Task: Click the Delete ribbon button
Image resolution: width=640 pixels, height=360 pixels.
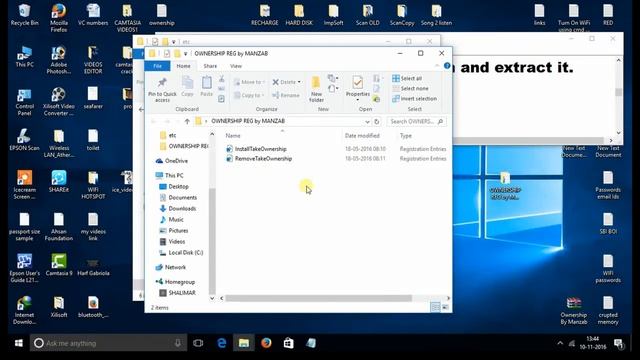Action: click(x=287, y=82)
